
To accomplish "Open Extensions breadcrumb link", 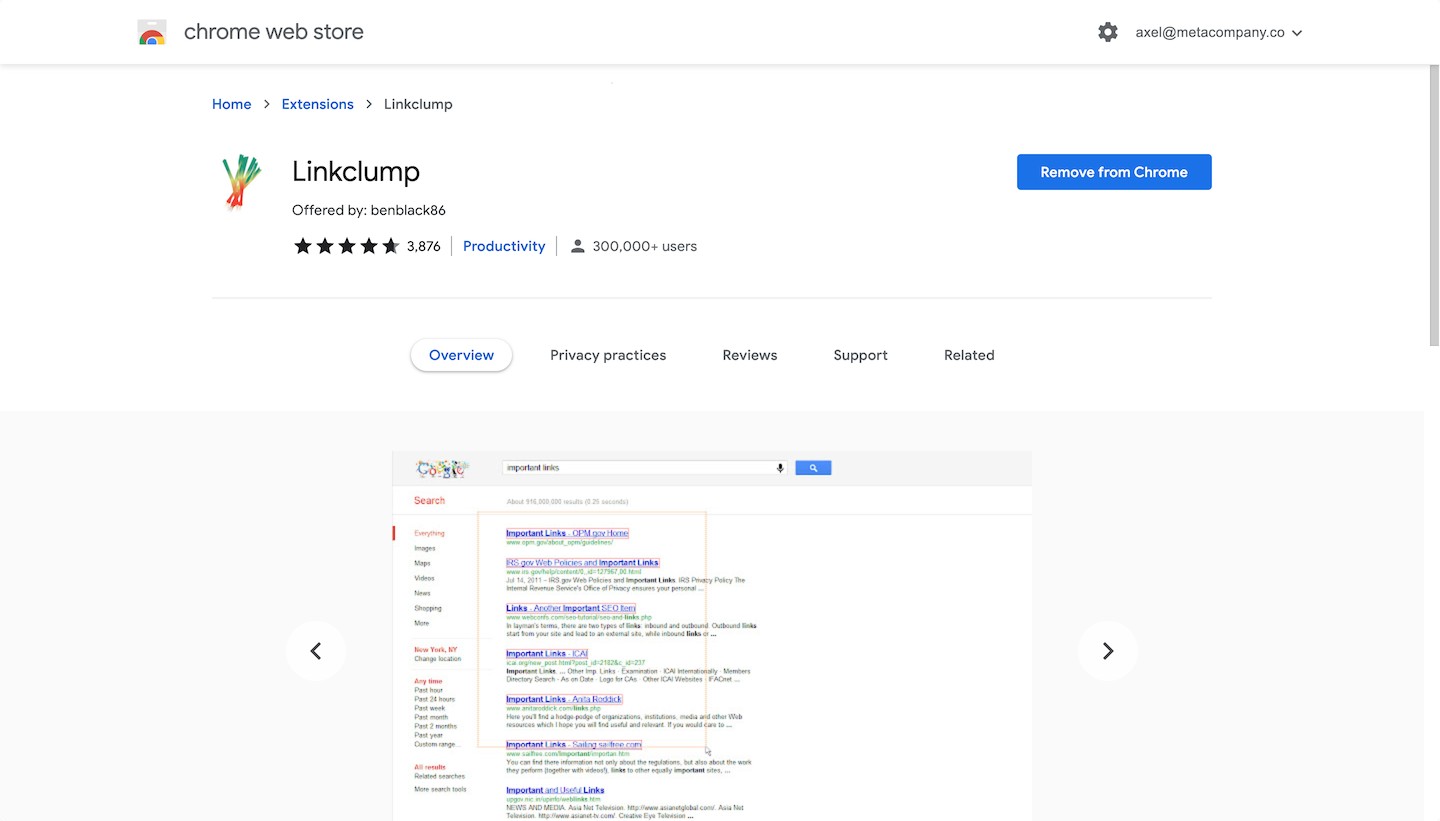I will click(318, 104).
